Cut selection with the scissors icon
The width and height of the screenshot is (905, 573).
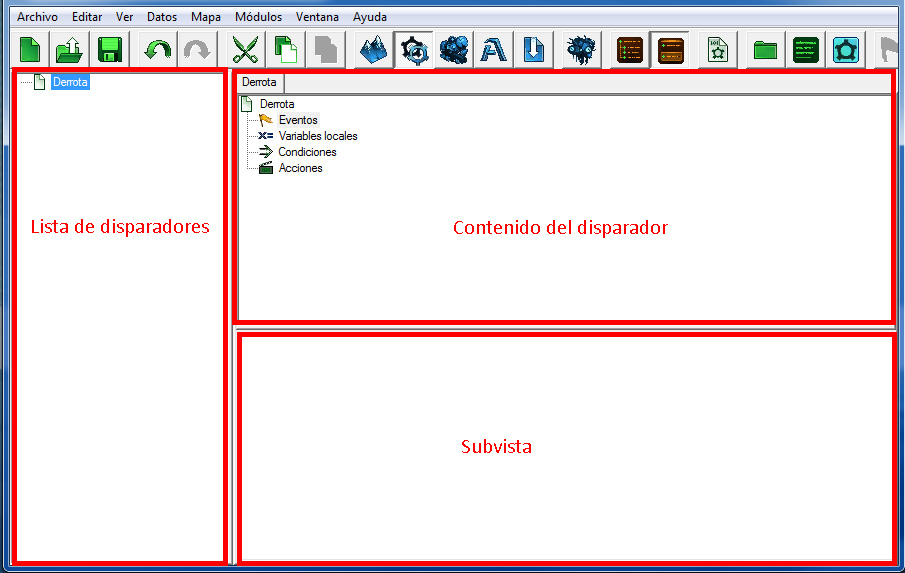(x=245, y=50)
